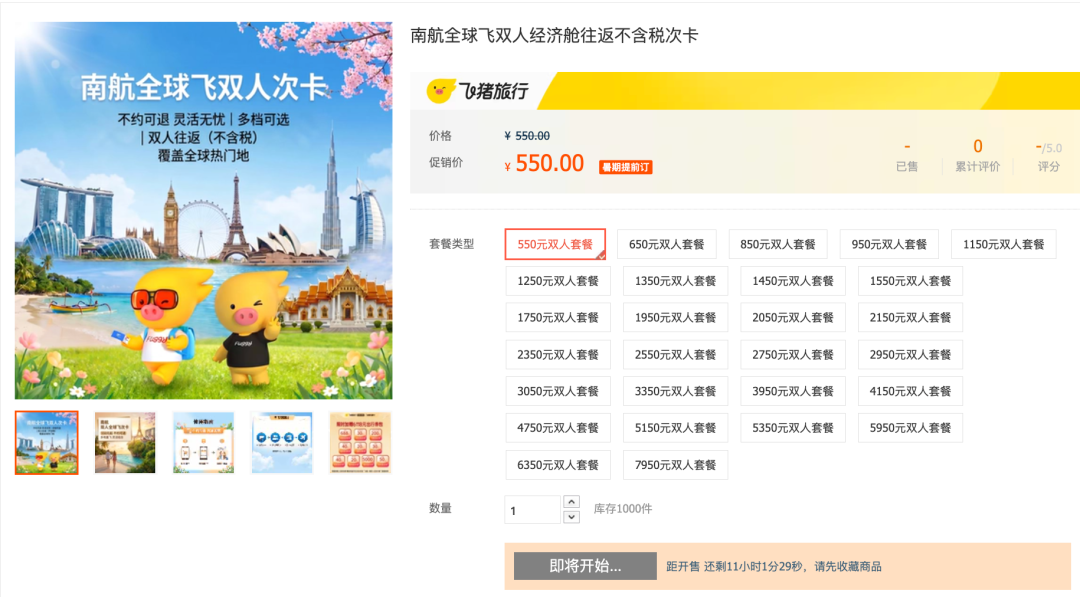Select package 2050元双人套餐
The width and height of the screenshot is (1080, 597).
click(x=793, y=317)
